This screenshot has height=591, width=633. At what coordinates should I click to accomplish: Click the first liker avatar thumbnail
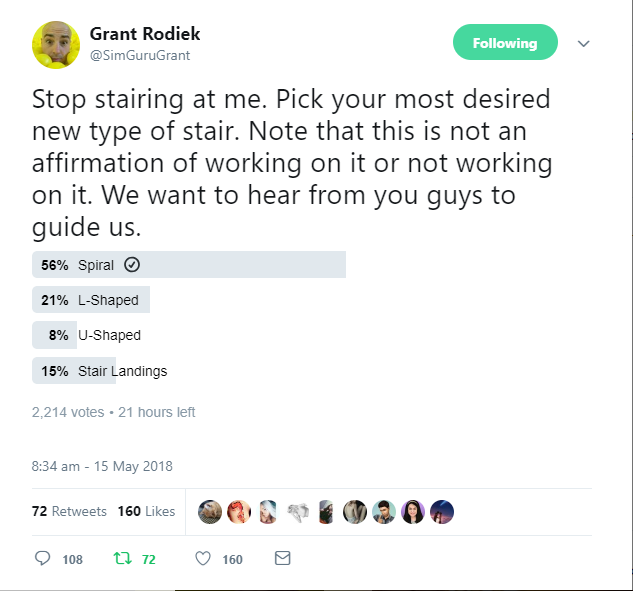(210, 512)
